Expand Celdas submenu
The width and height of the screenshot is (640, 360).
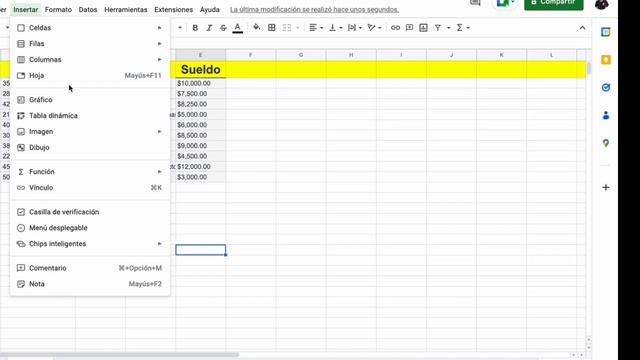coord(90,28)
